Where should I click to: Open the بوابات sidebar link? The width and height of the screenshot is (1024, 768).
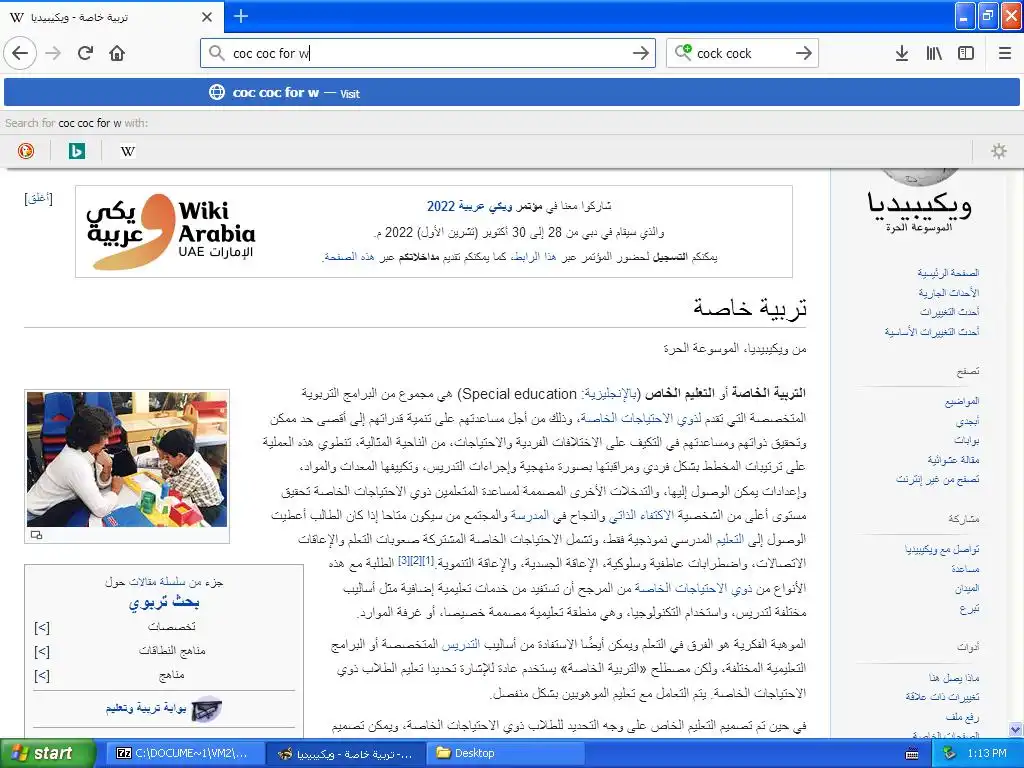click(967, 441)
